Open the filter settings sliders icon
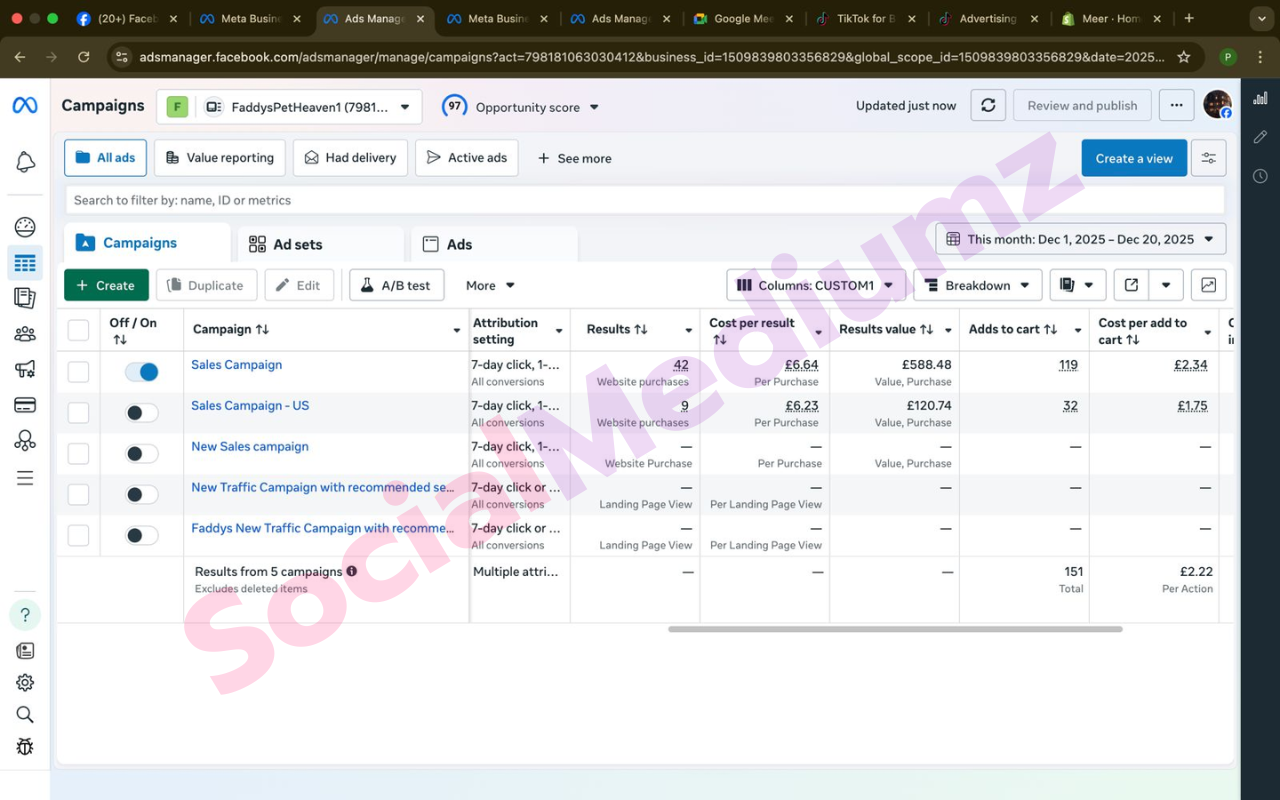The width and height of the screenshot is (1280, 800). [x=1208, y=158]
